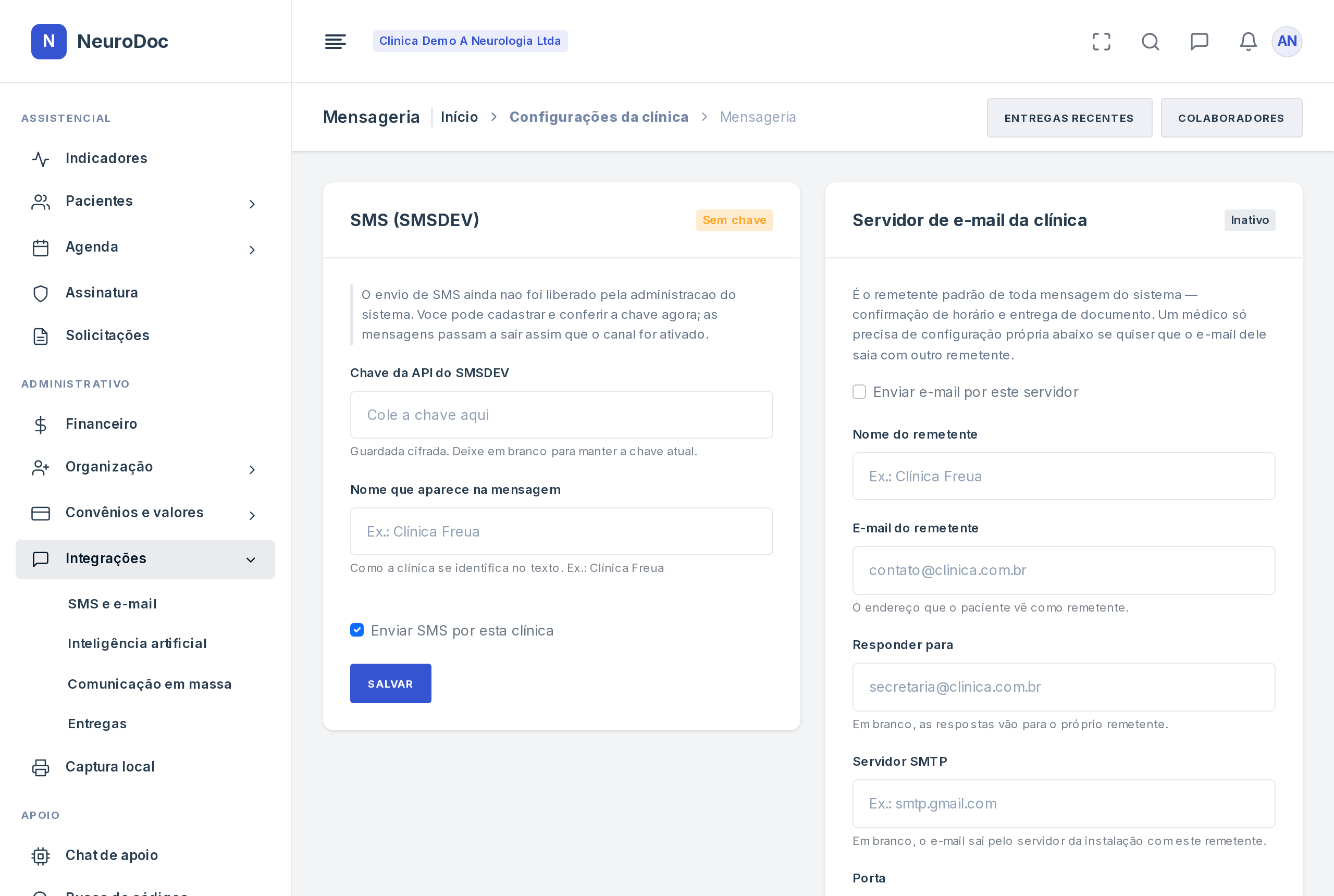Open search with the magnifier icon
This screenshot has width=1334, height=896.
[1151, 41]
